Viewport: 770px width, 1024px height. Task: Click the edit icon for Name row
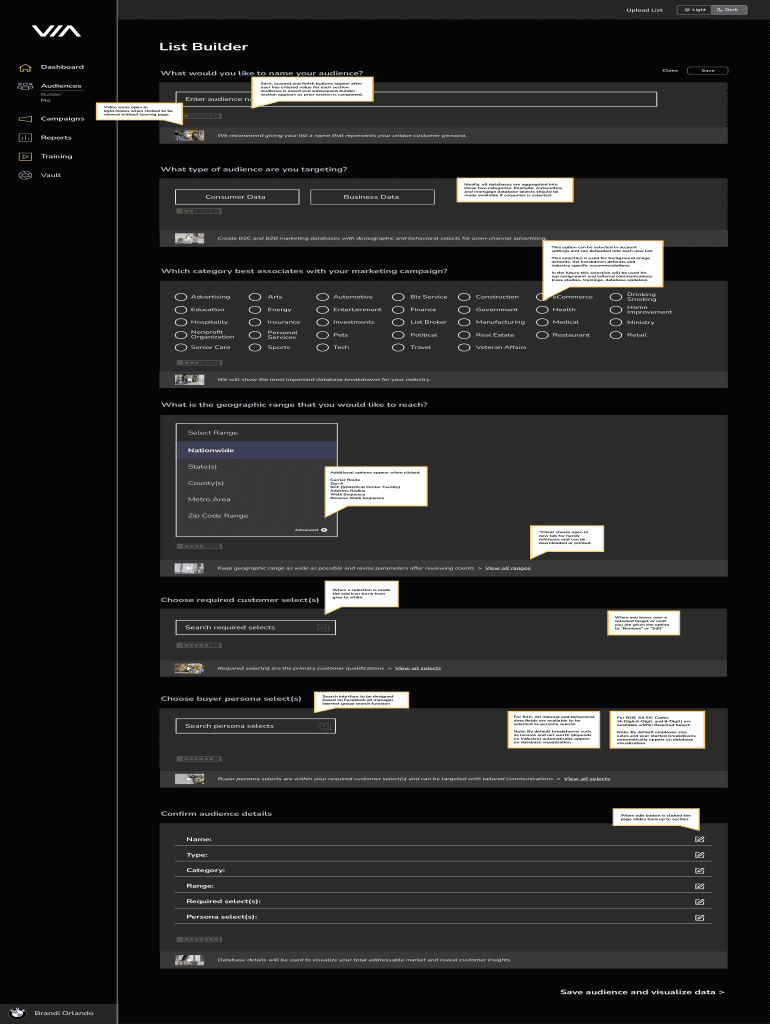tap(699, 839)
